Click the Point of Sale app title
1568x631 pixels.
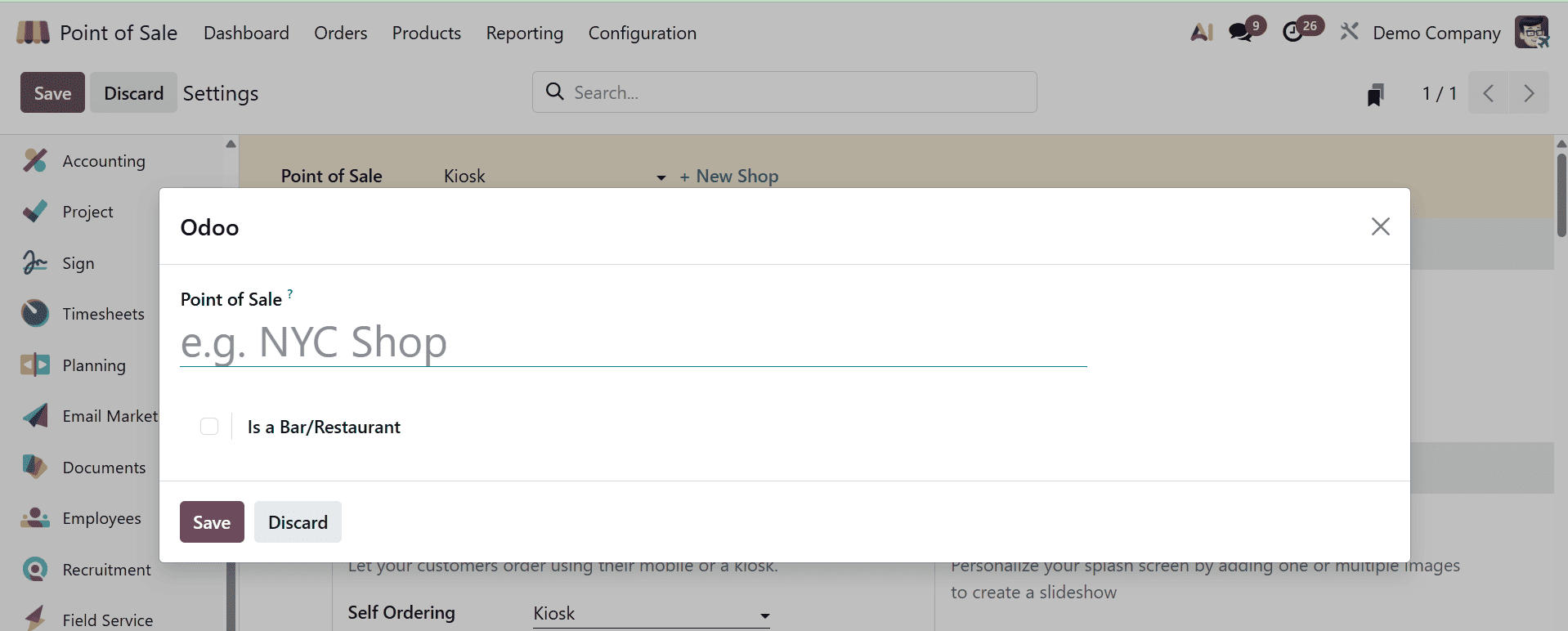[119, 33]
